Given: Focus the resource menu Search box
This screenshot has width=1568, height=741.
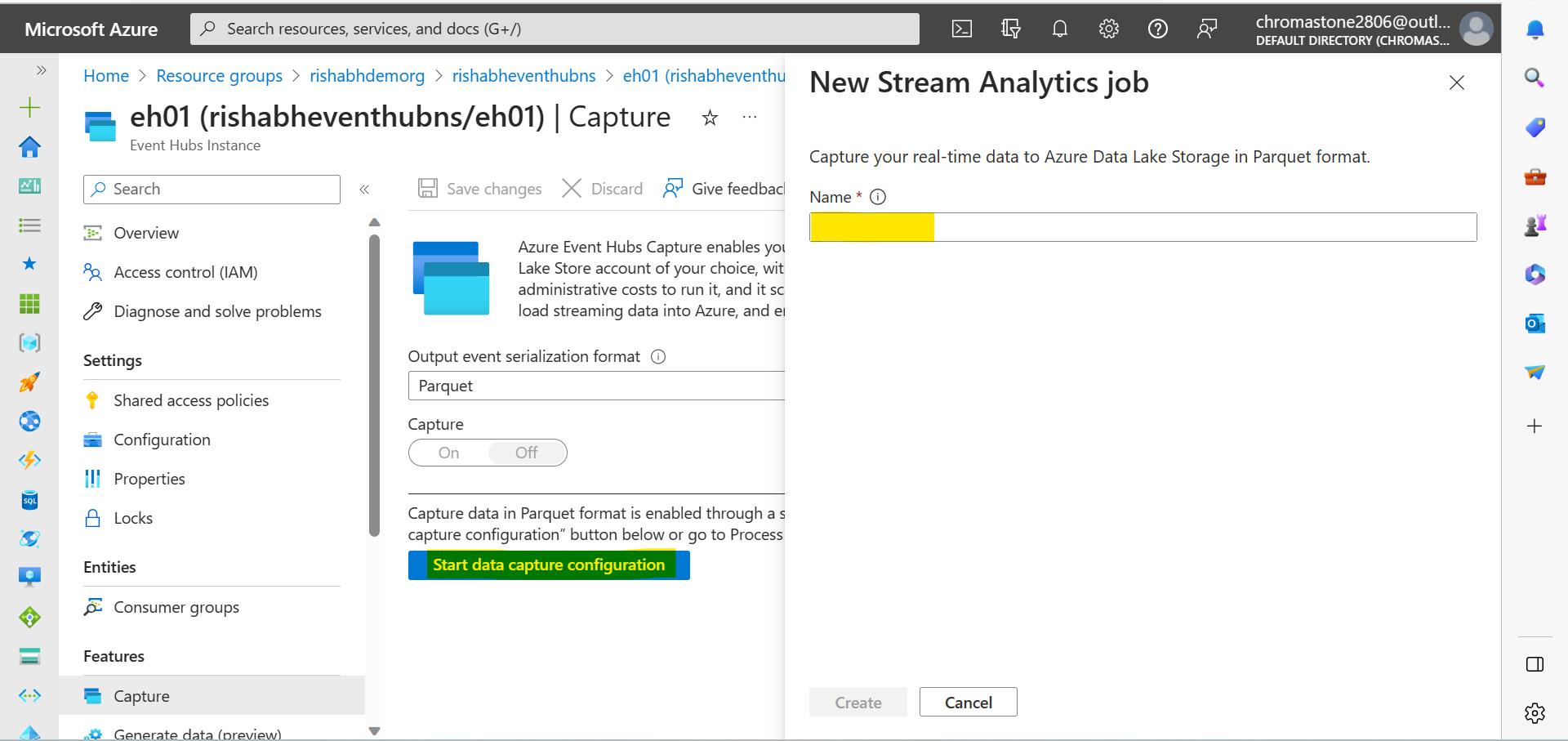Looking at the screenshot, I should pos(212,190).
